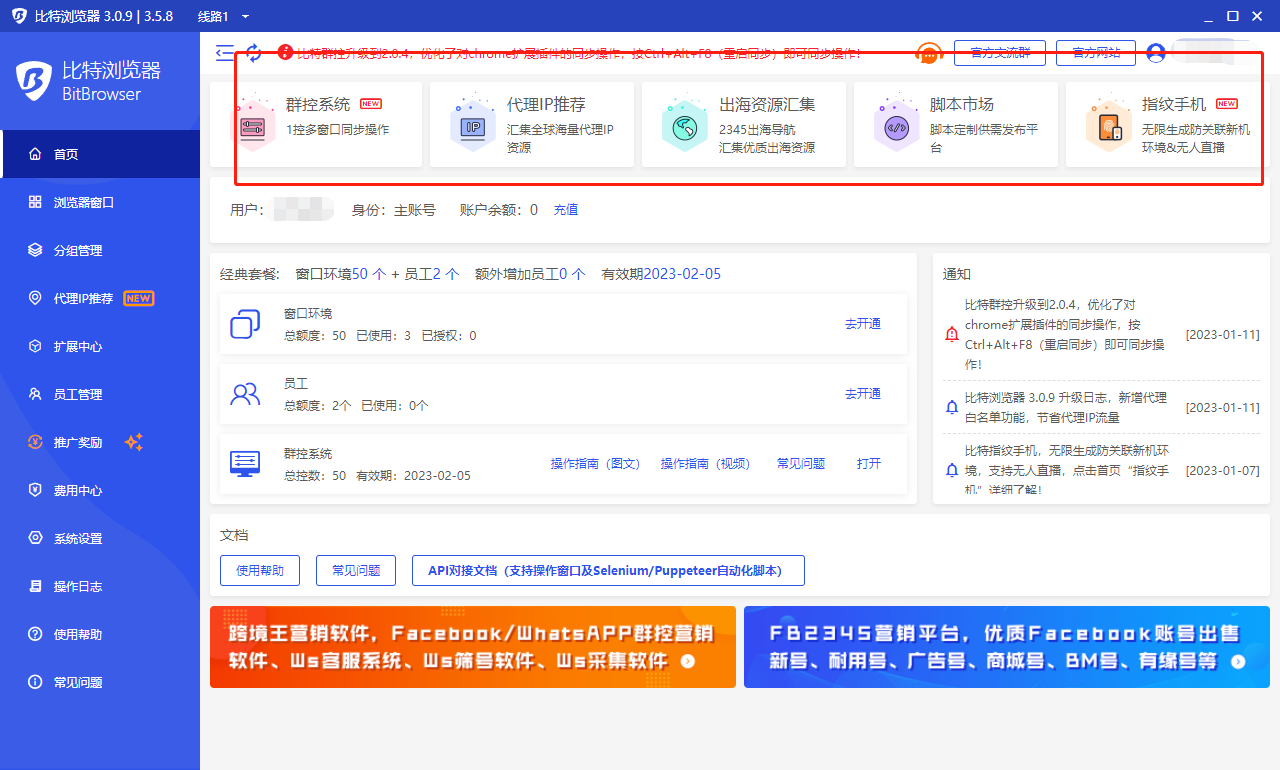The width and height of the screenshot is (1280, 770).
Task: Open 常见问题 in the sidebar menu
Action: [100, 682]
